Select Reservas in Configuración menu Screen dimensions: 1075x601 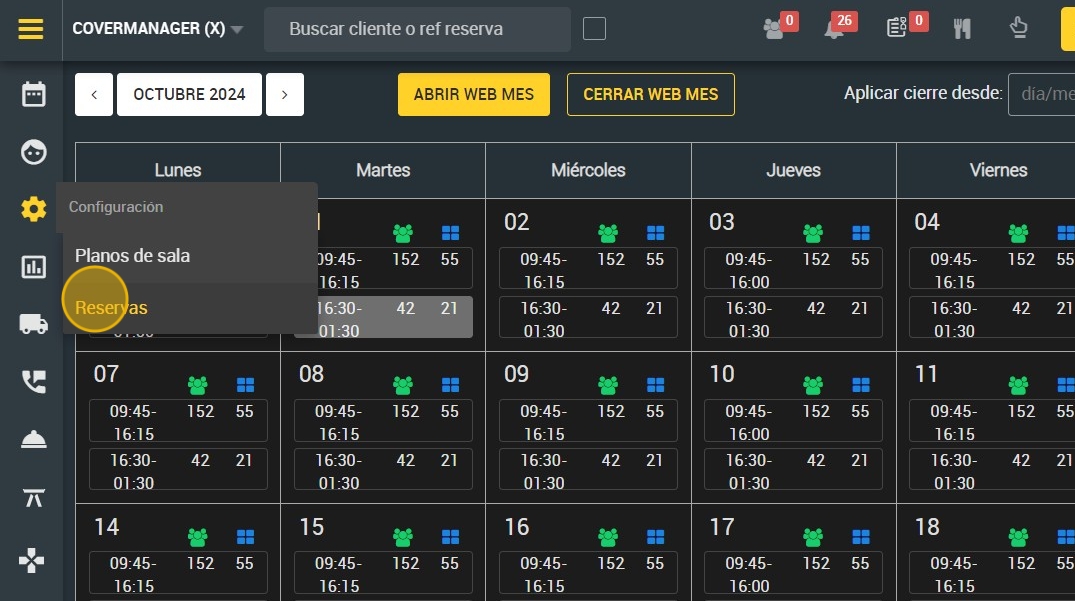[x=111, y=308]
